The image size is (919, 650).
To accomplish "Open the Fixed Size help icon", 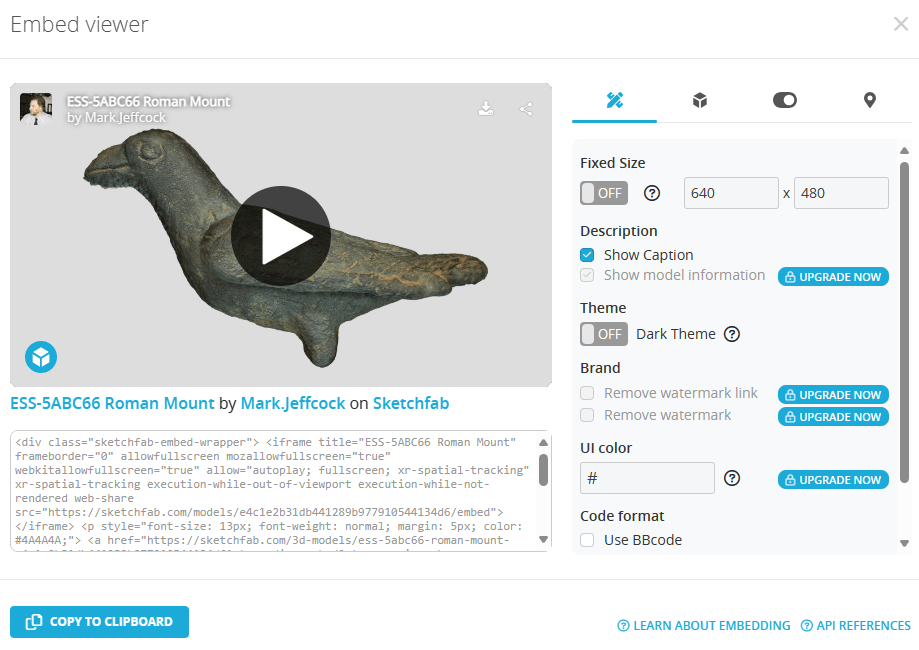I will [652, 193].
